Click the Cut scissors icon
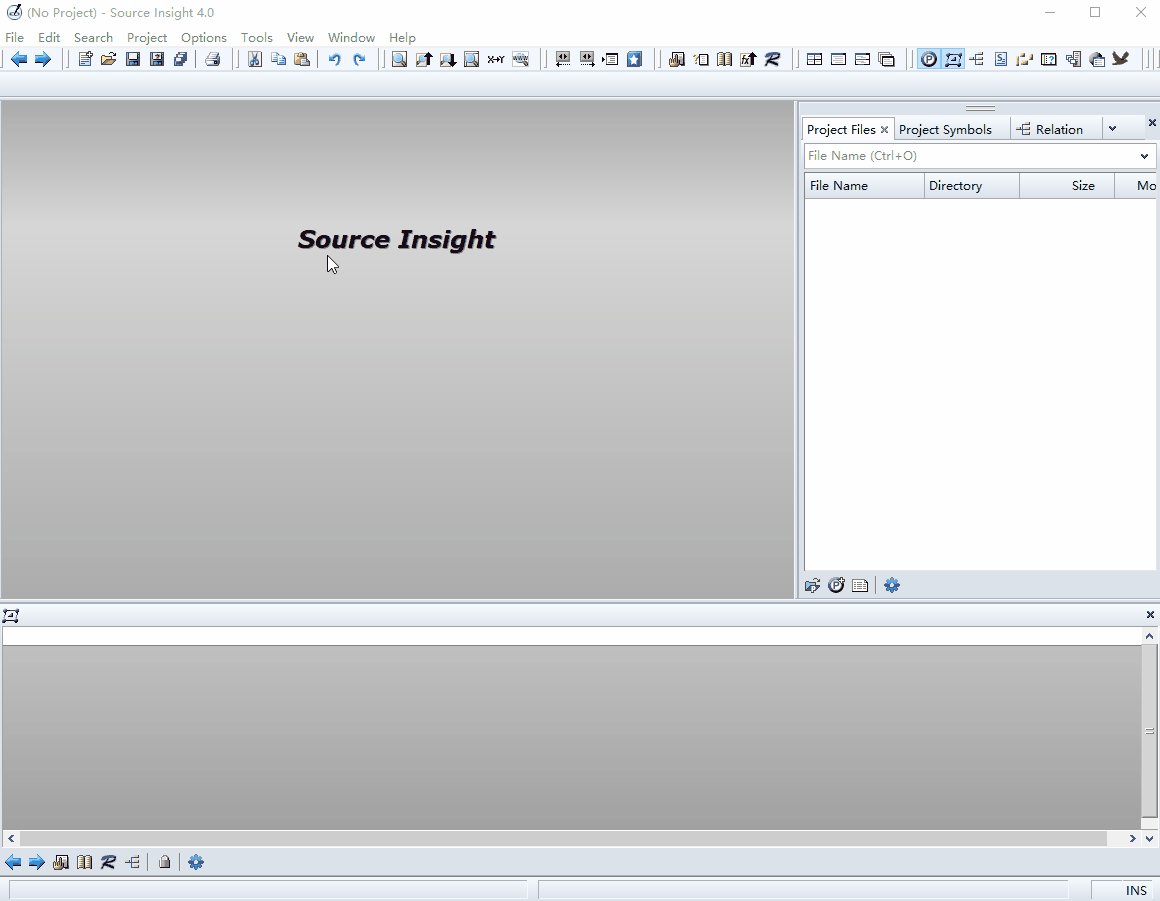 254,59
